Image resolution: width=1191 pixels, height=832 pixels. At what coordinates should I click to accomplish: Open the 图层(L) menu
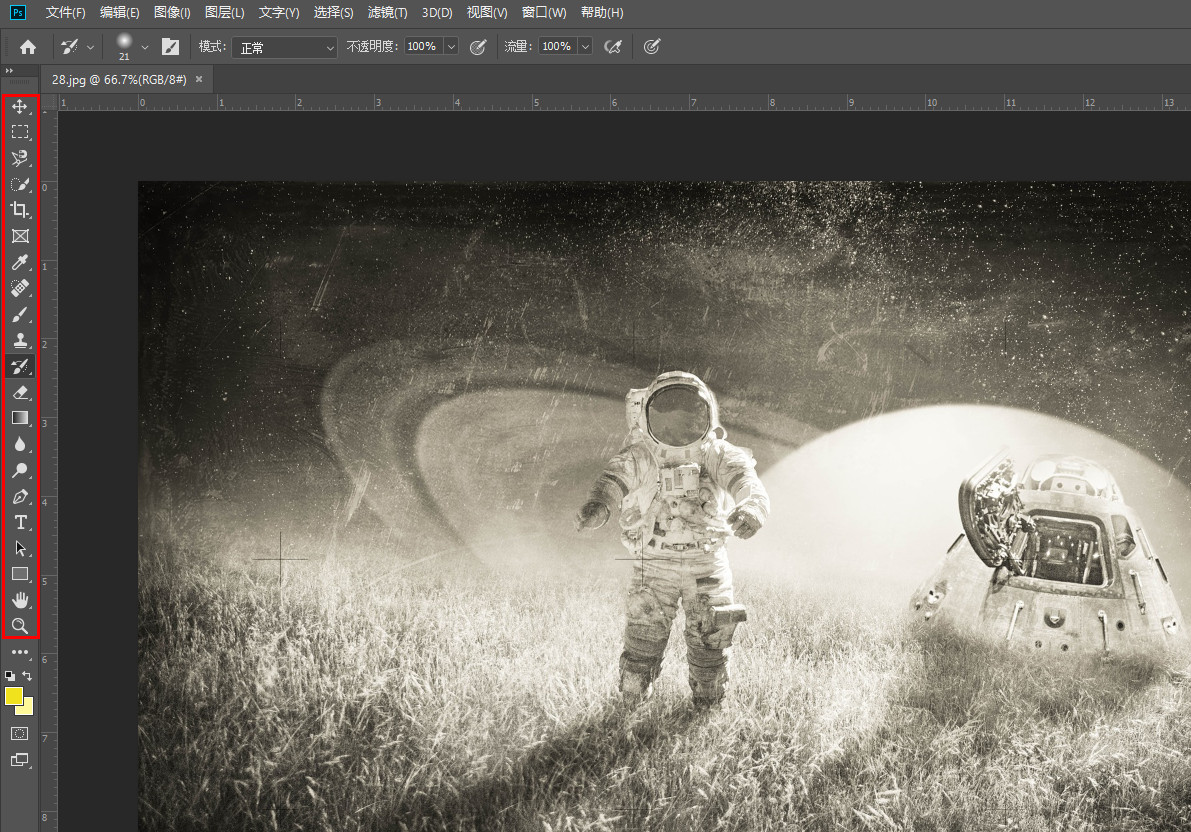pos(224,13)
